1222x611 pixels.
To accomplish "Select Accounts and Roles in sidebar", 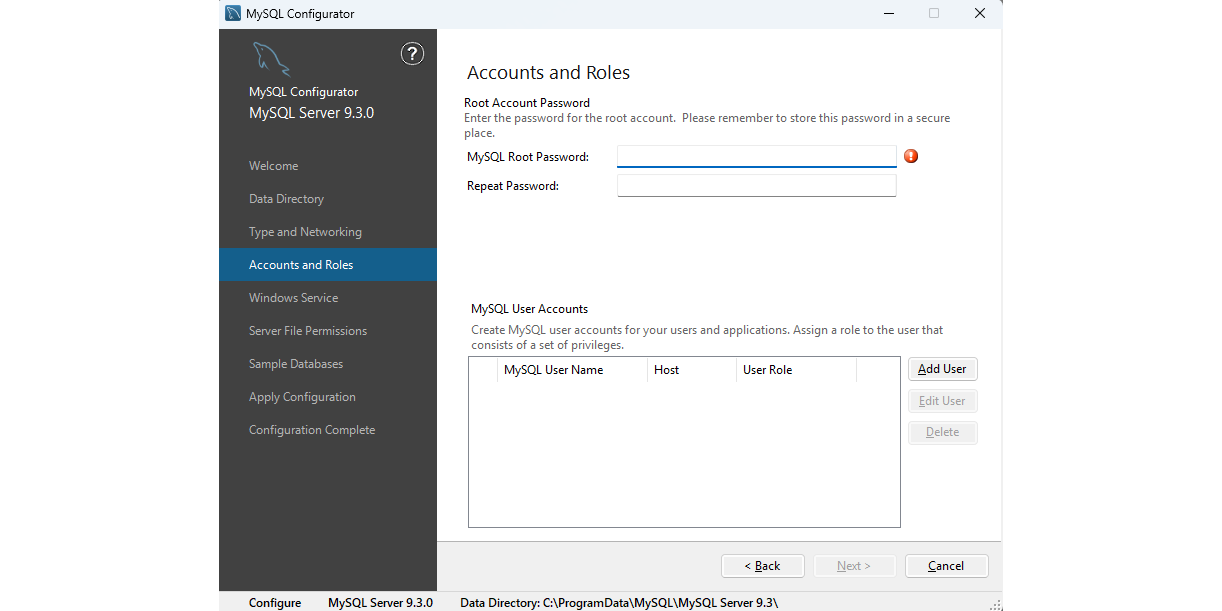I will coord(301,265).
